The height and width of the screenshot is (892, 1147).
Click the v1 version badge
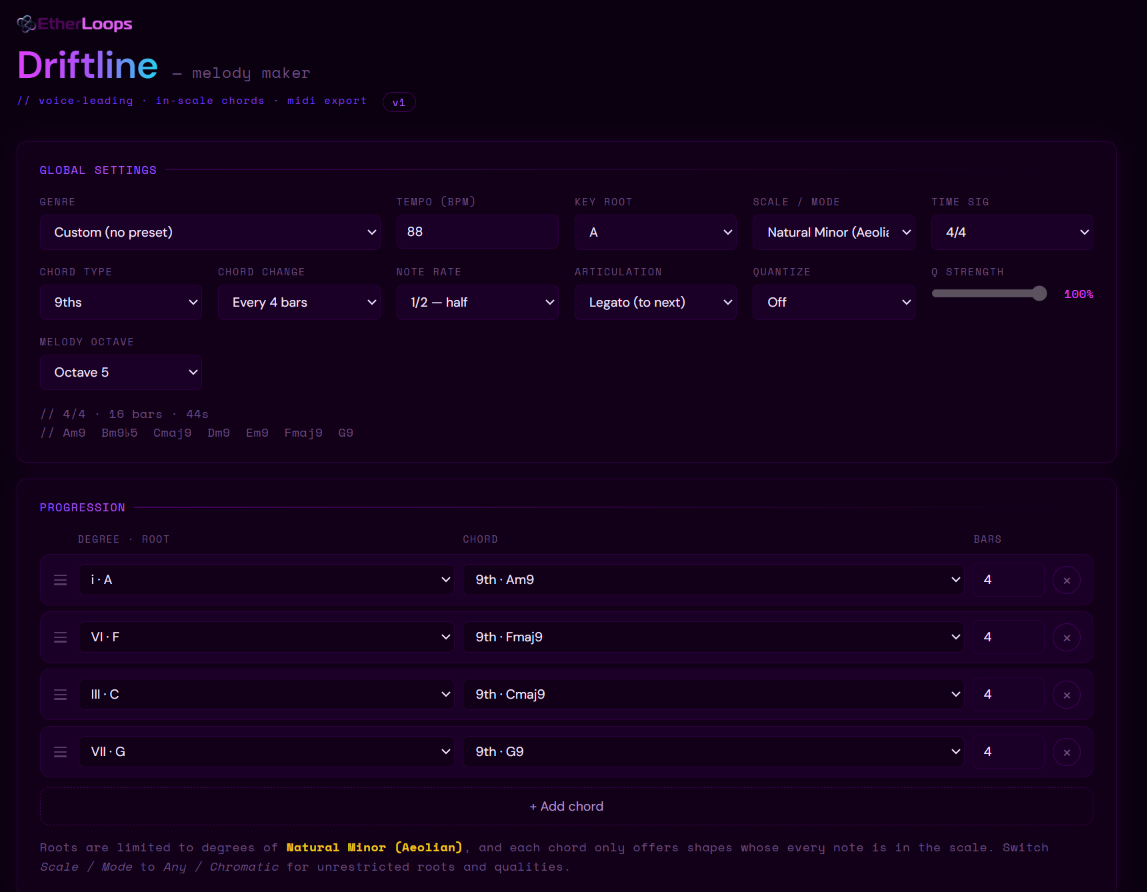pos(399,102)
